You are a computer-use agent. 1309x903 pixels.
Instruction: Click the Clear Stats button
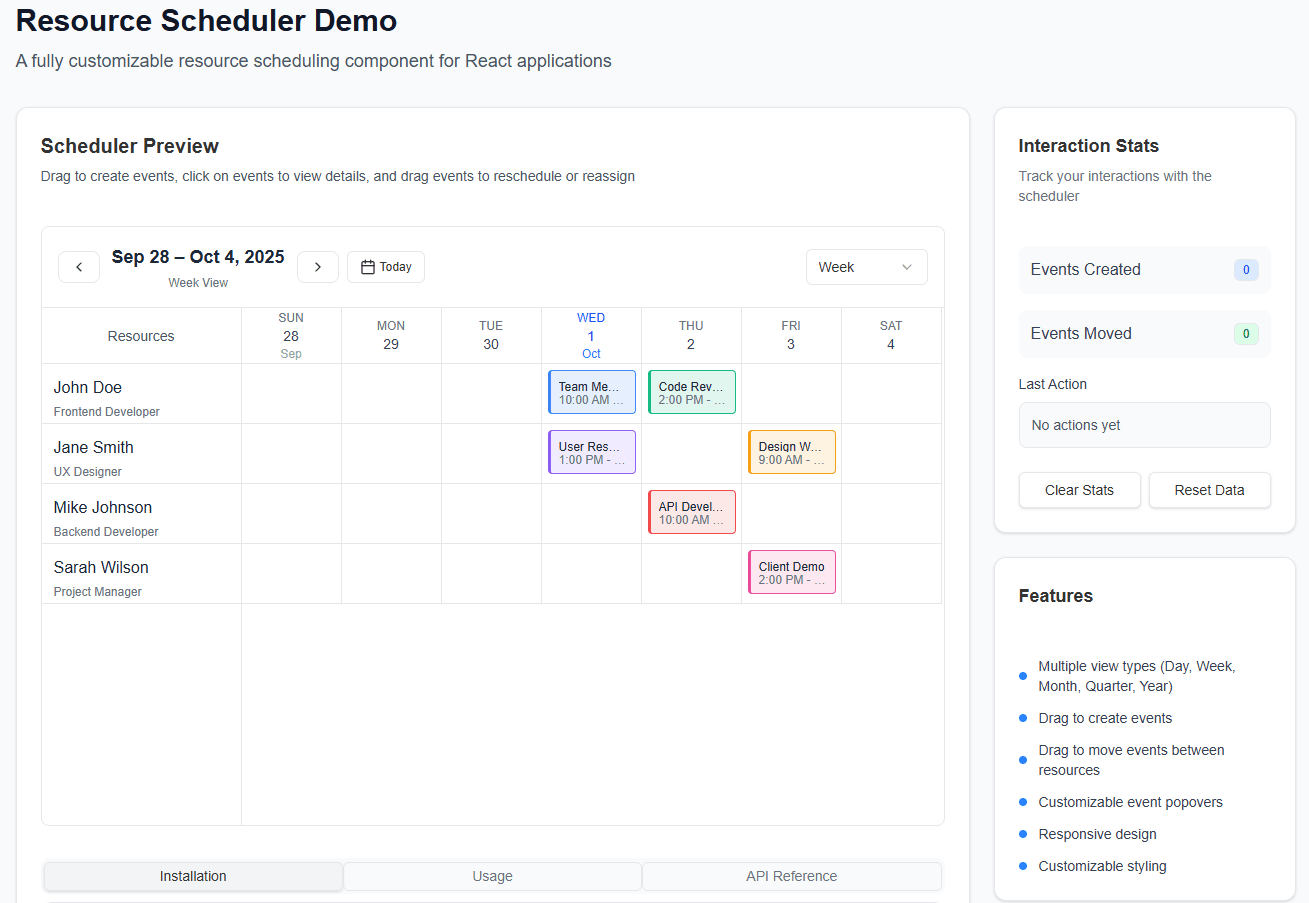coord(1079,490)
